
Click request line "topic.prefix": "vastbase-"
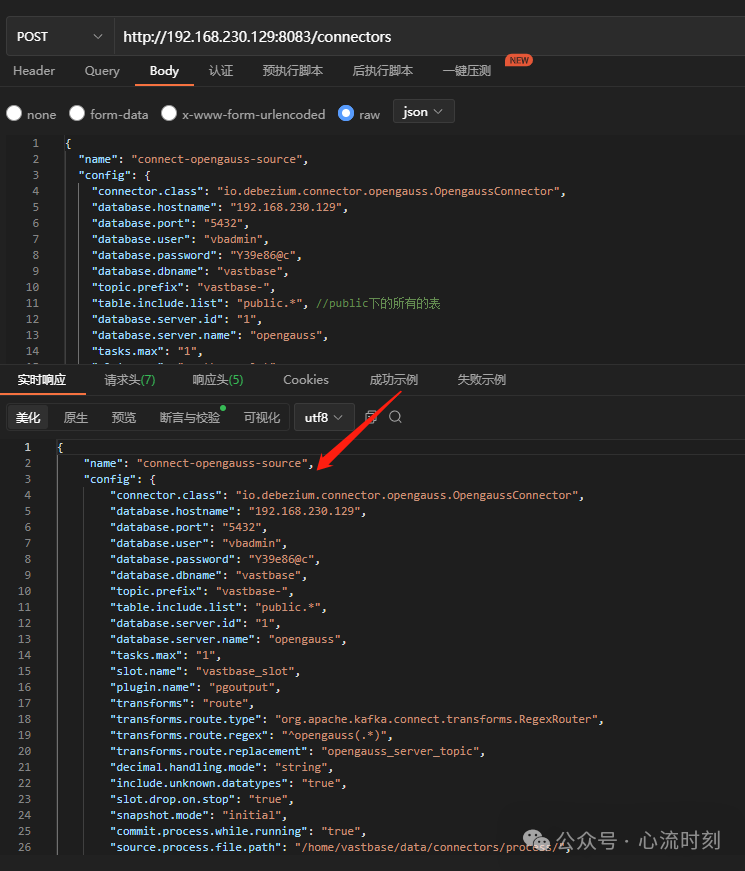(183, 287)
